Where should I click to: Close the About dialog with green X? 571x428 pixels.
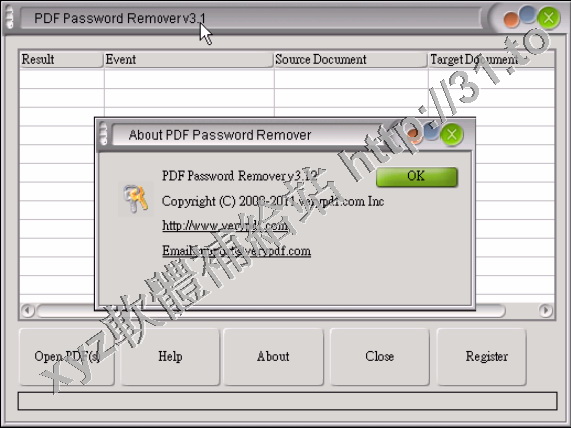tap(452, 135)
